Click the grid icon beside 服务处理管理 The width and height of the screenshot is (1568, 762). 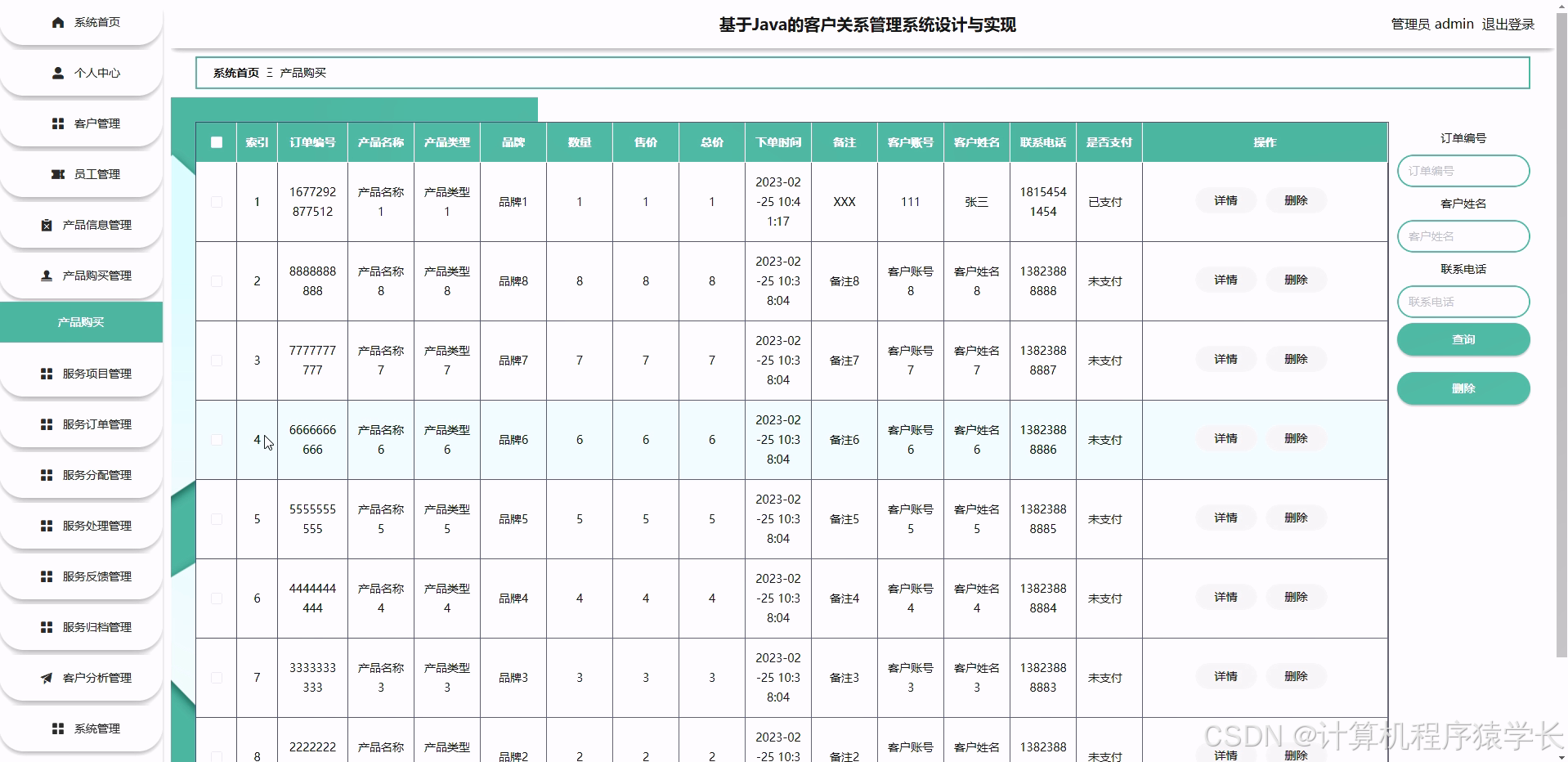point(47,526)
